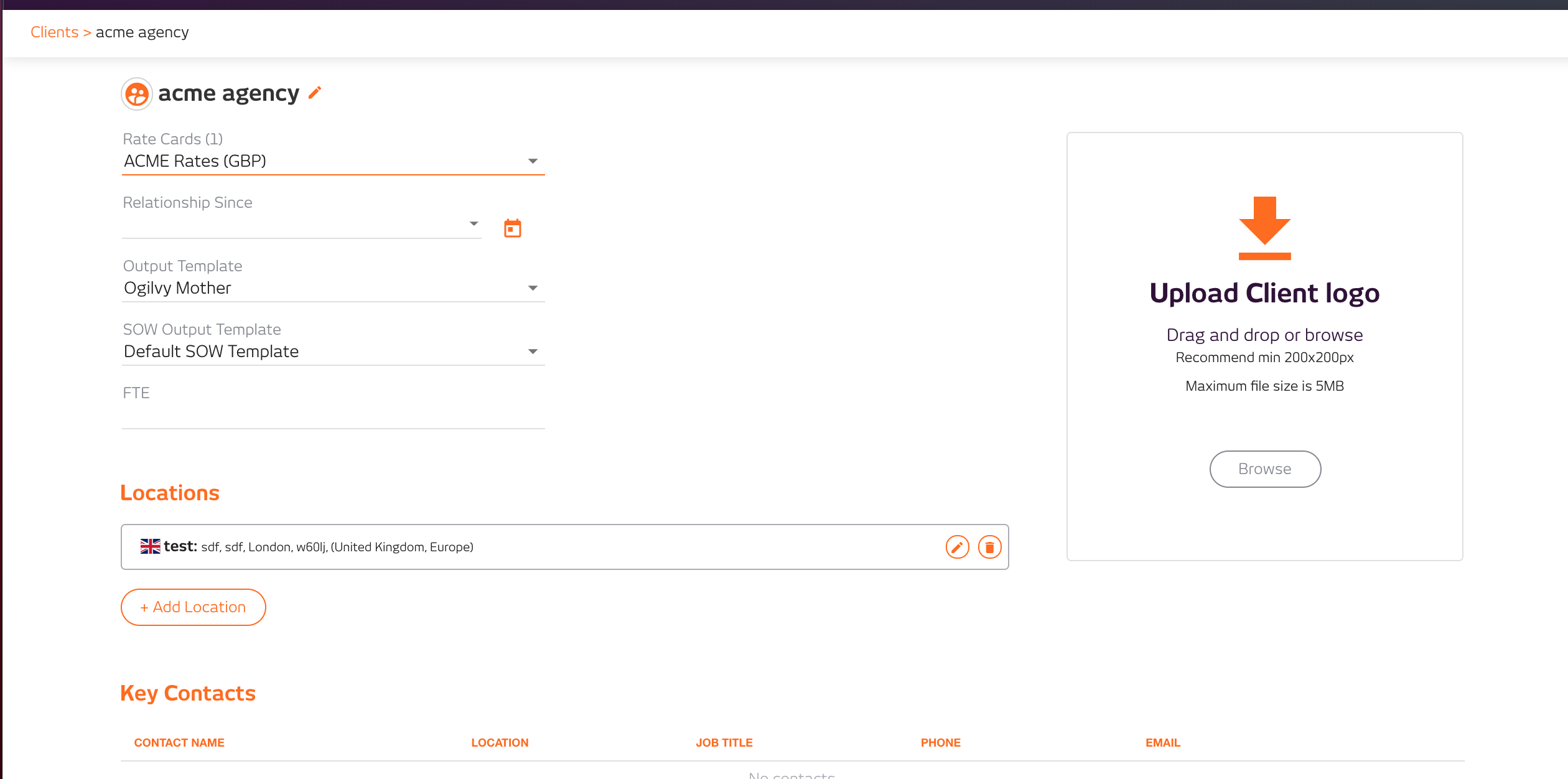The image size is (1568, 779).
Task: Click the EMAIL column header
Action: [1163, 743]
